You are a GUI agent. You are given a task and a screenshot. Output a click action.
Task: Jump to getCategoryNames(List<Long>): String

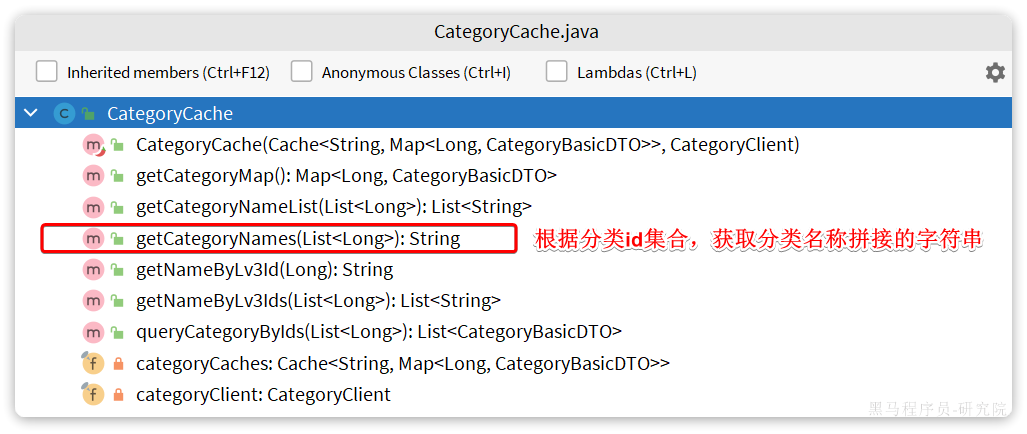(x=298, y=239)
